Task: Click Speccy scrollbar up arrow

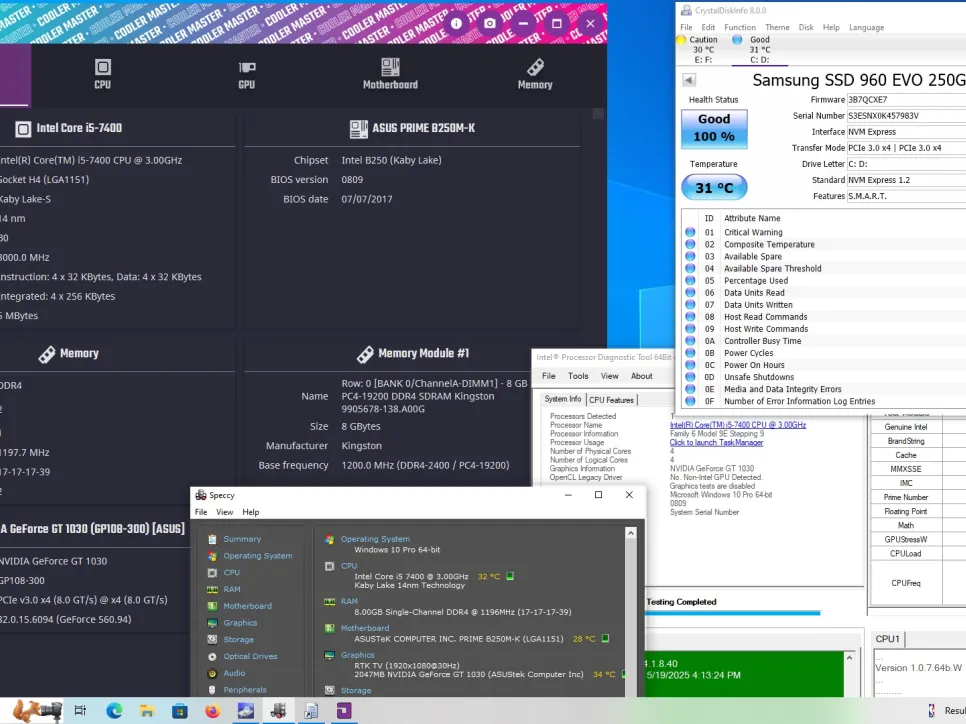Action: [630, 534]
